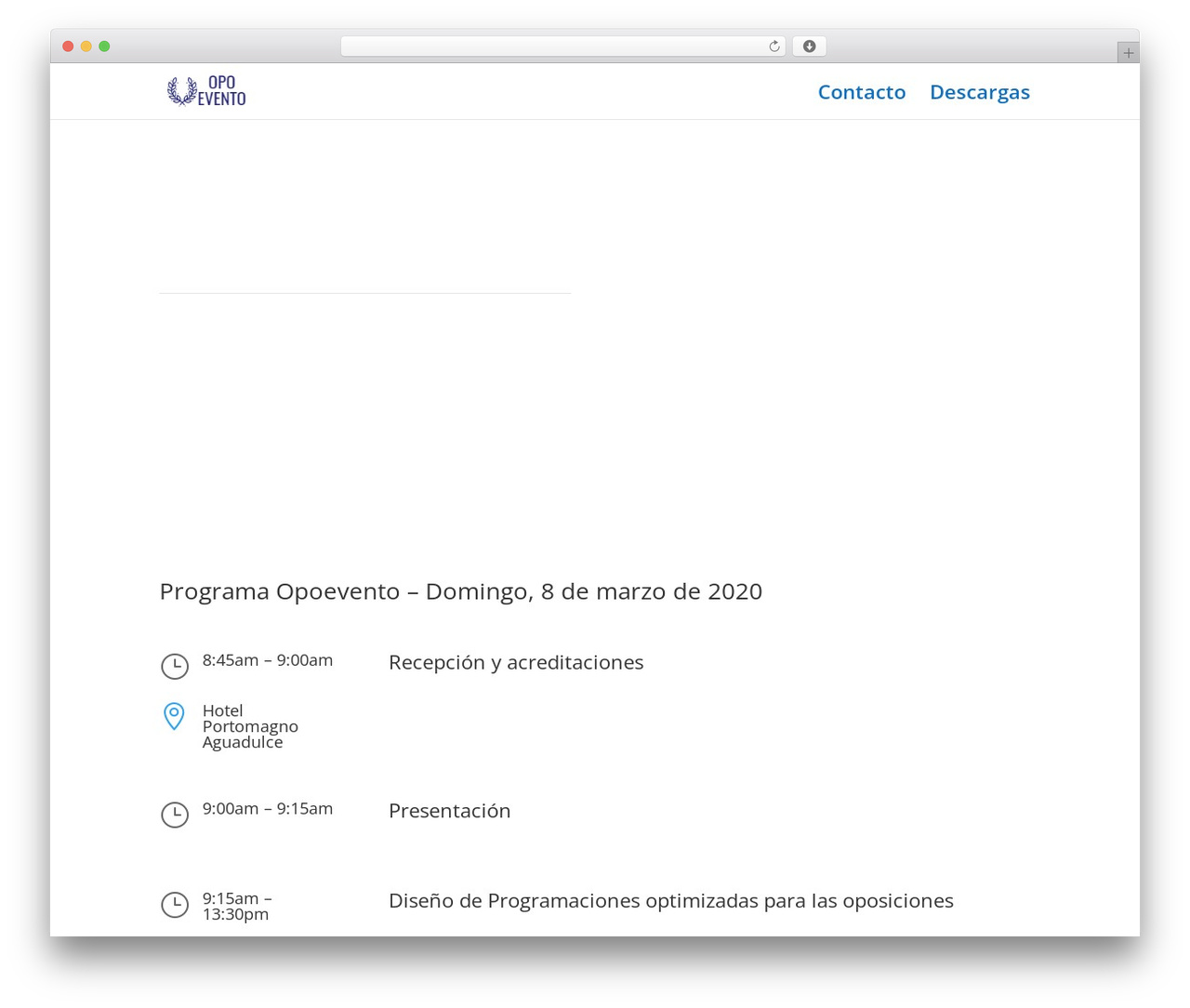Click the Hotel Portomagno Aguadulce location text

250,726
